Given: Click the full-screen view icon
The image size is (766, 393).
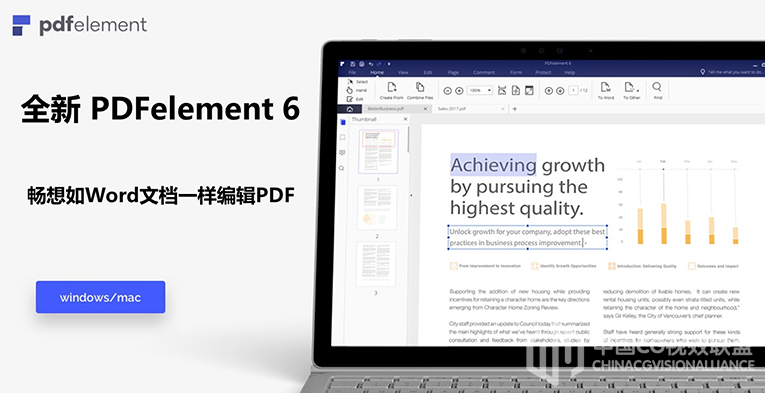Looking at the screenshot, I should pyautogui.click(x=529, y=90).
